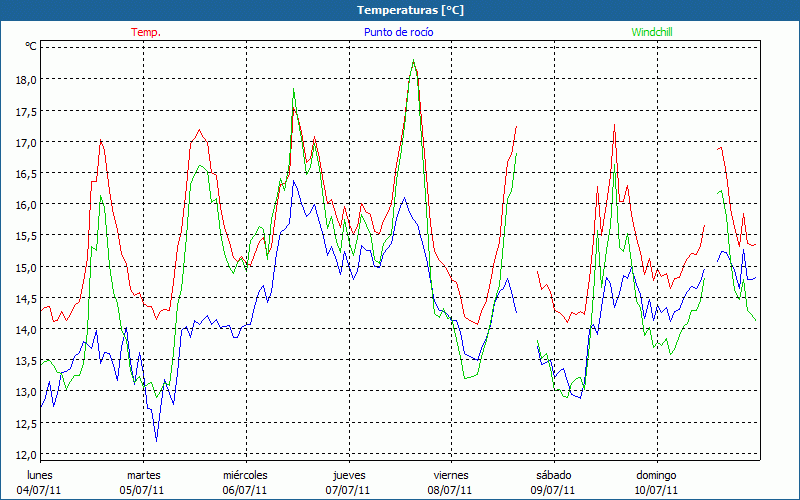Click the Temperaturas [°C] title bar
The height and width of the screenshot is (500, 800).
(x=400, y=10)
